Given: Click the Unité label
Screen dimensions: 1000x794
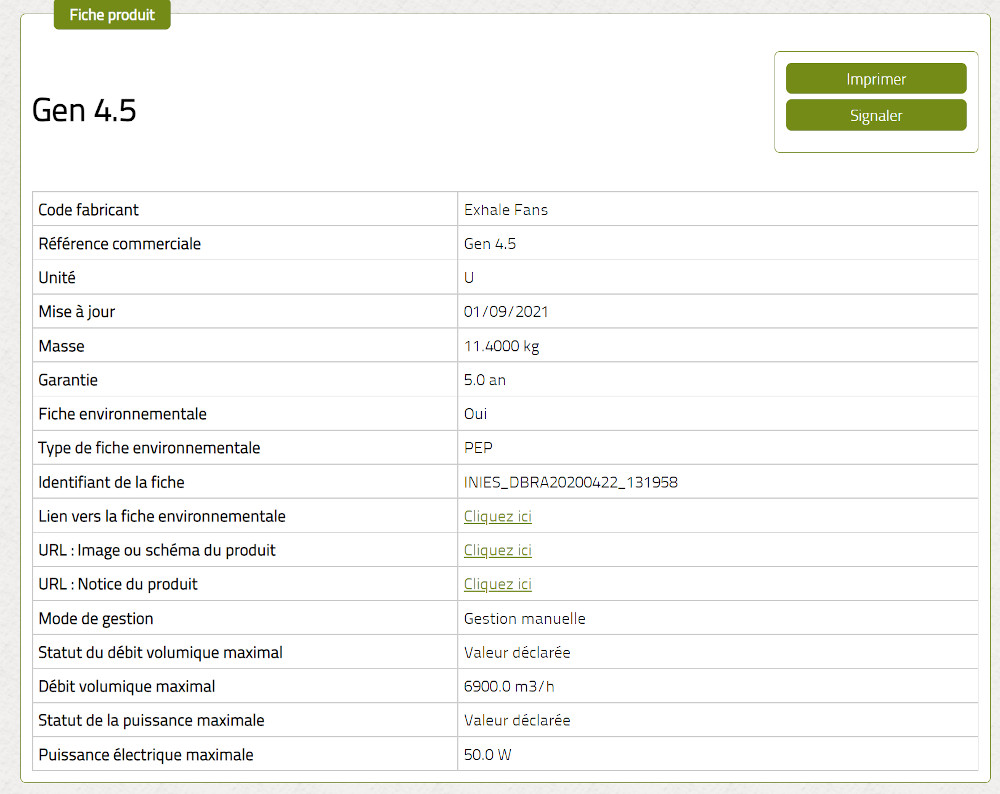Looking at the screenshot, I should 57,277.
